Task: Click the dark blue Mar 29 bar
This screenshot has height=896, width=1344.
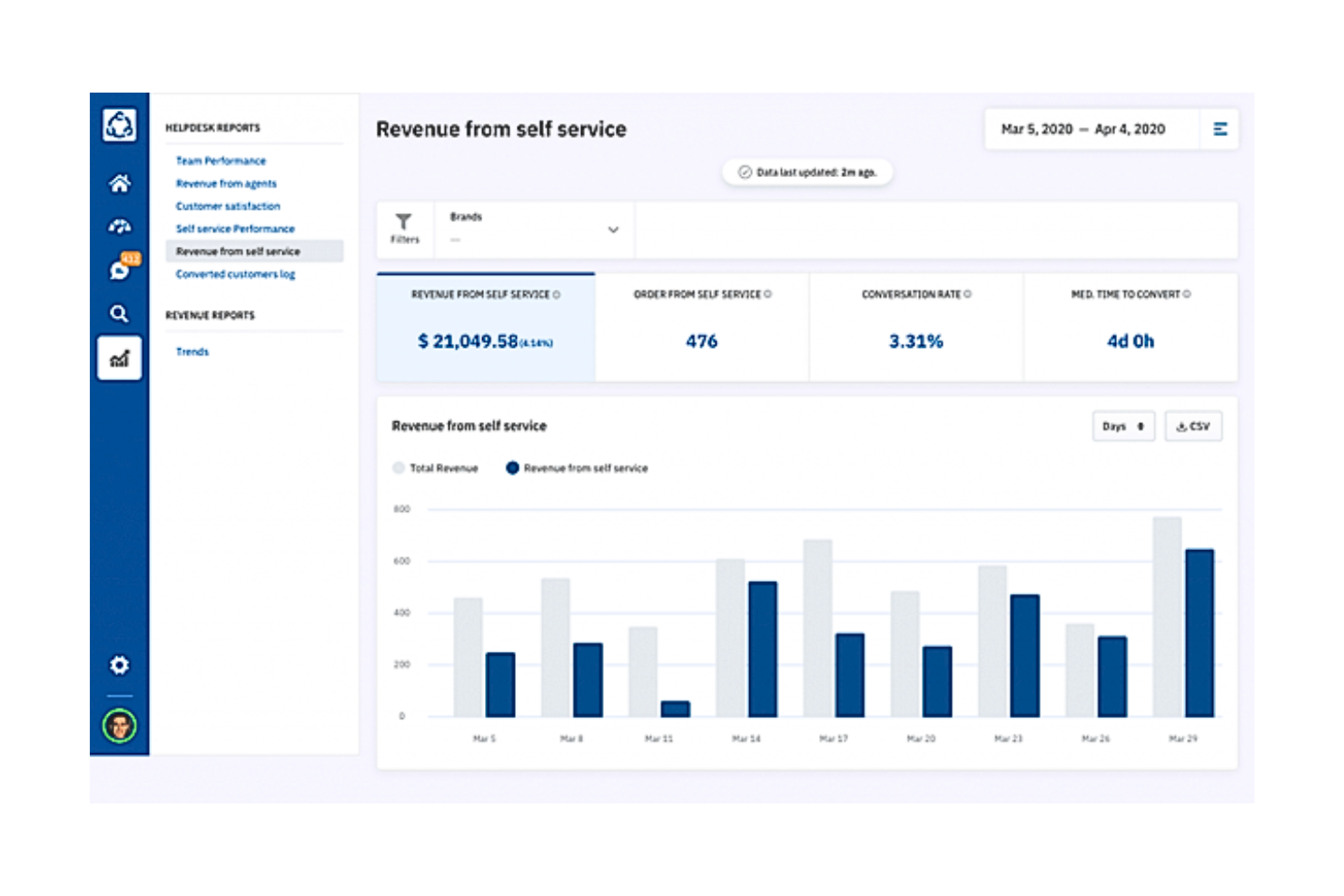Action: [x=1200, y=633]
